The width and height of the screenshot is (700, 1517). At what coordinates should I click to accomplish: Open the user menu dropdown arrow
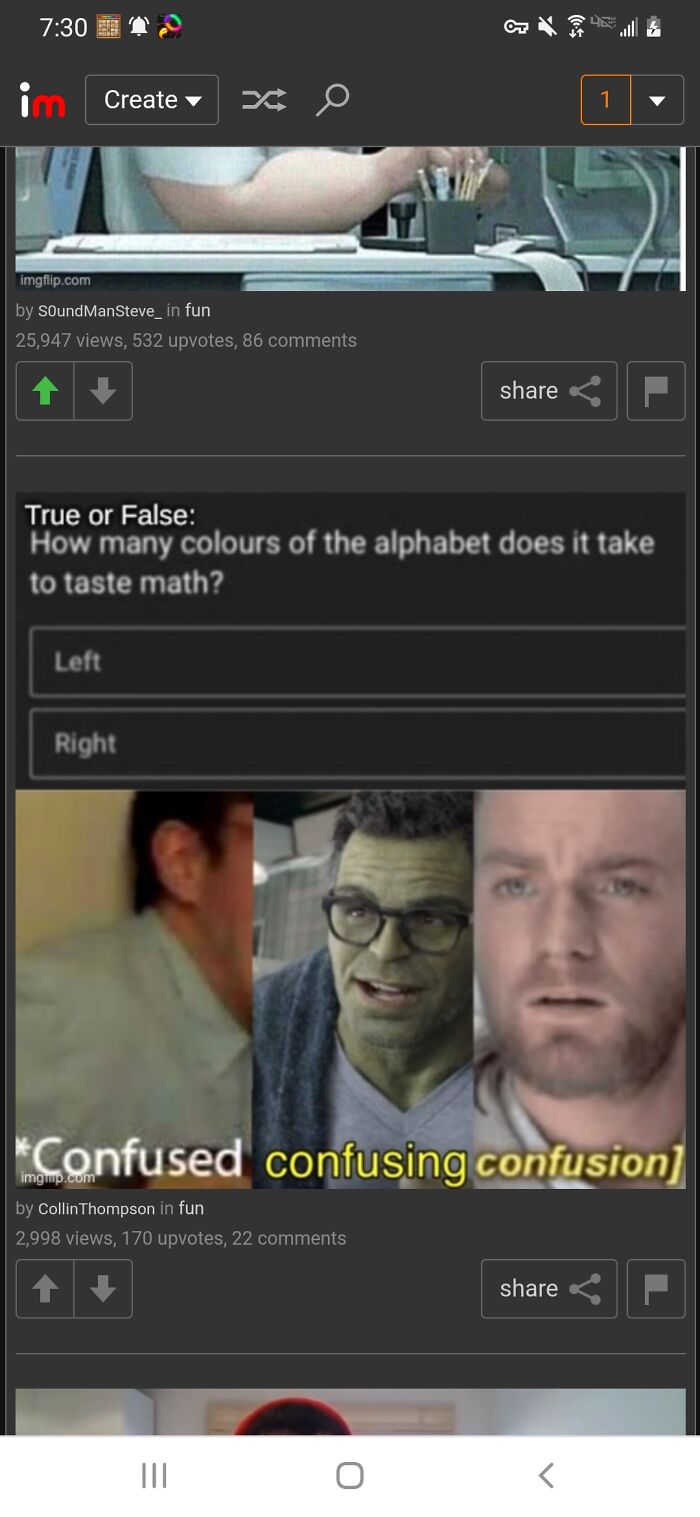pyautogui.click(x=657, y=100)
